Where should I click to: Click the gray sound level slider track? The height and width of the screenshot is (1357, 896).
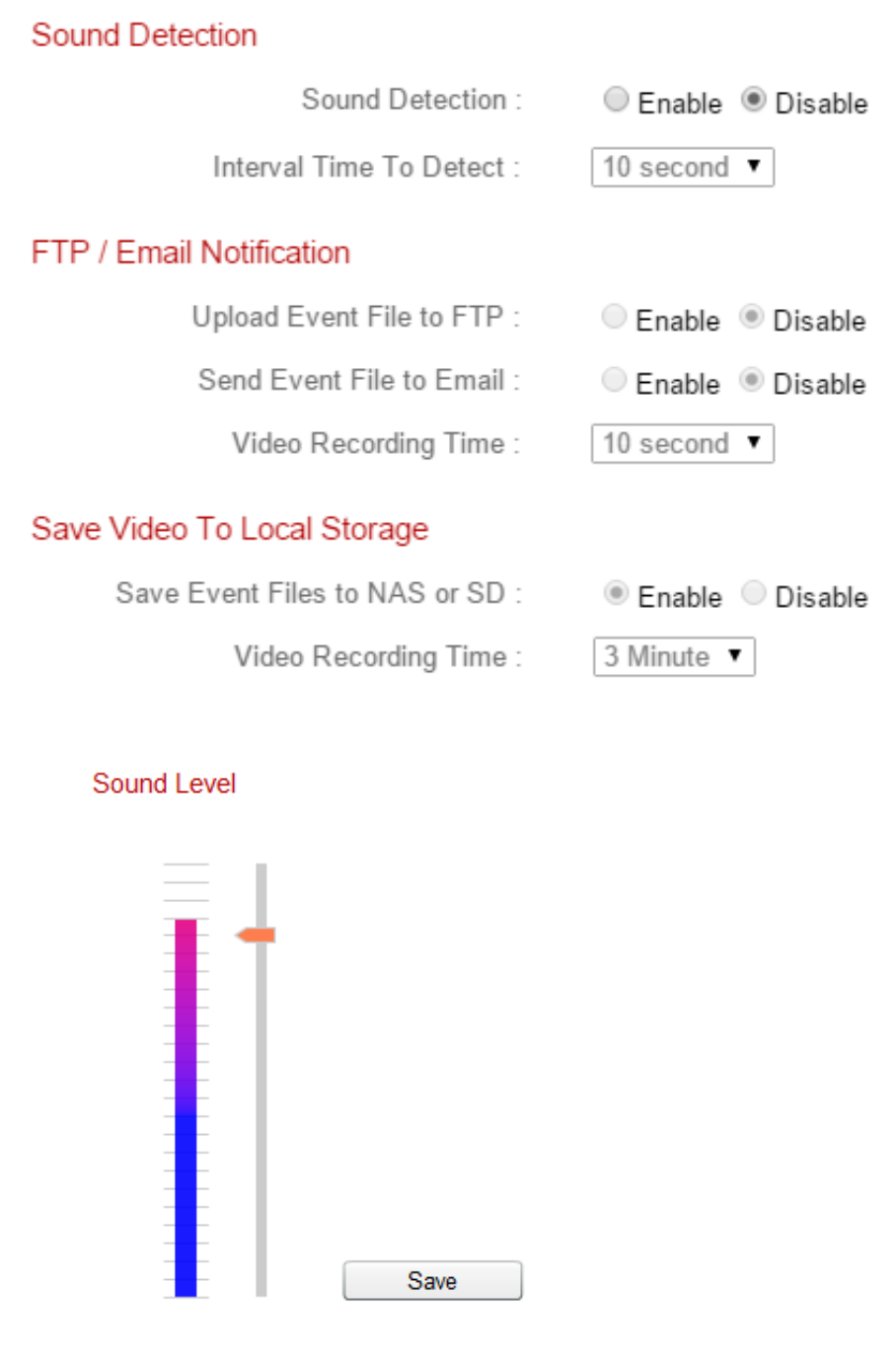(x=261, y=1105)
